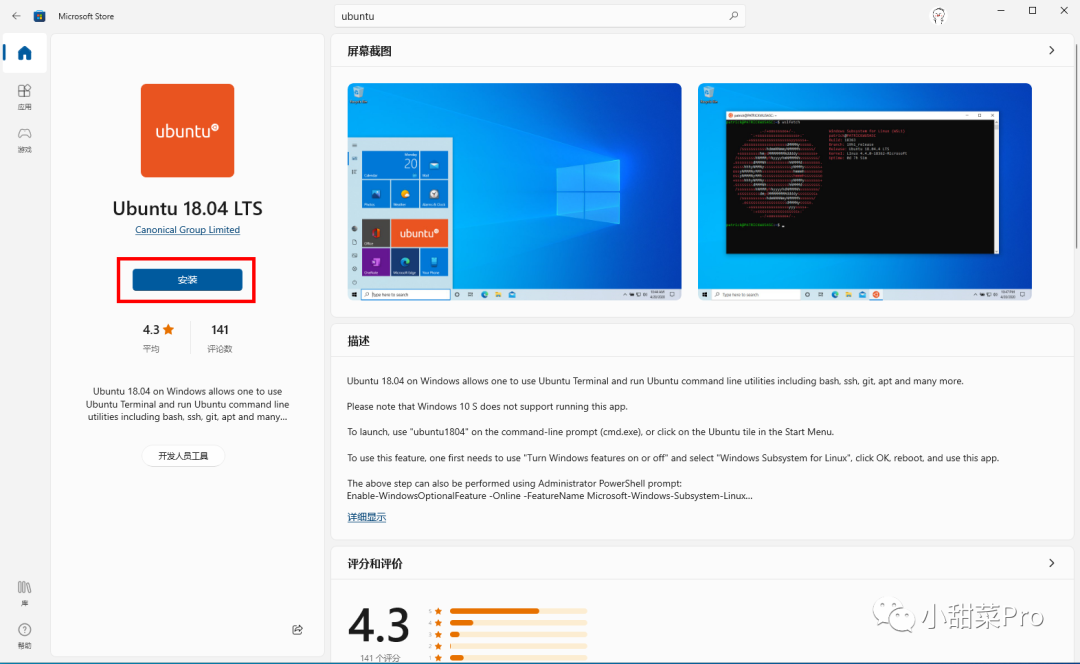The height and width of the screenshot is (664, 1080).
Task: Click the 安装 install button
Action: (187, 280)
